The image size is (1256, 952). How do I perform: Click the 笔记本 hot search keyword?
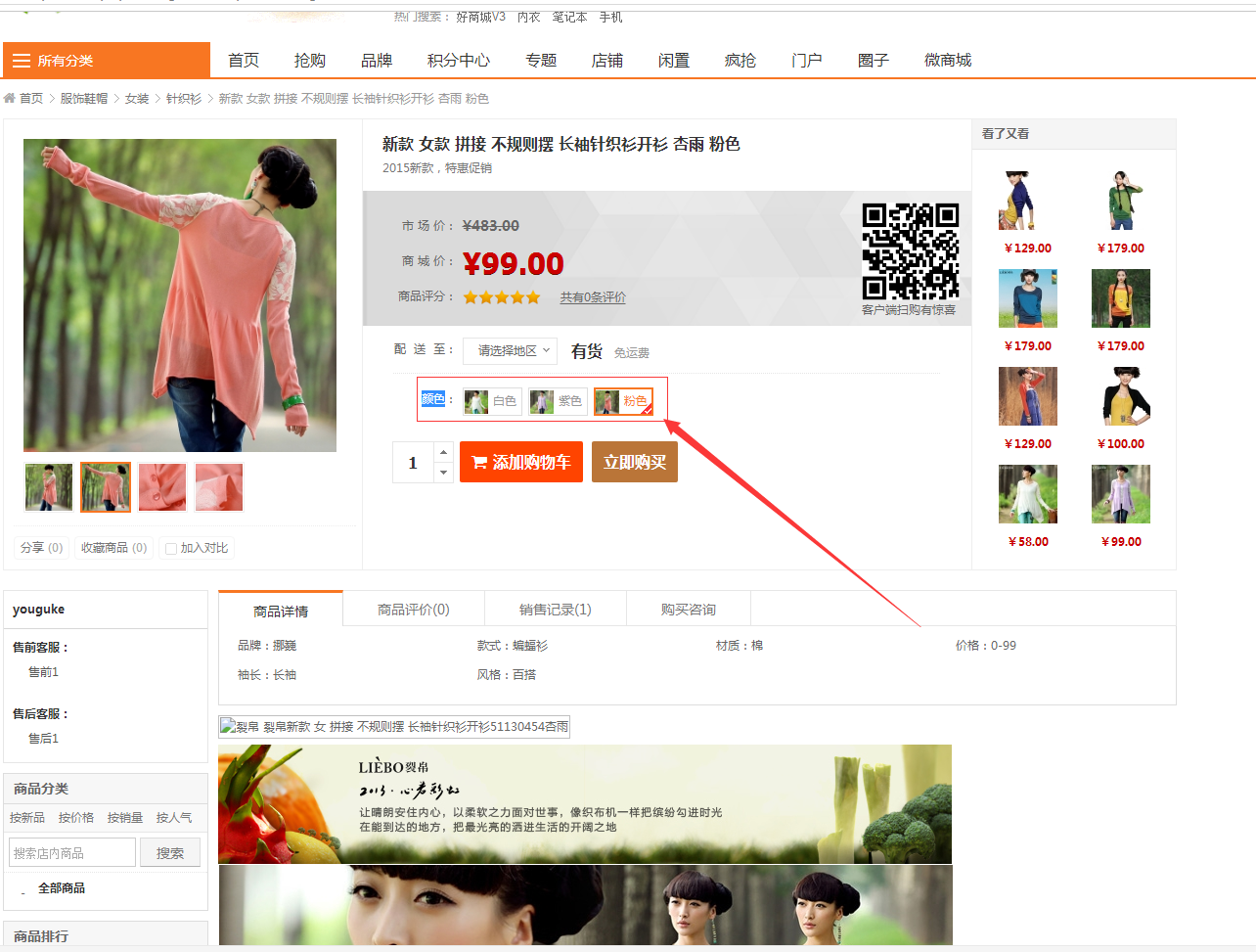click(x=569, y=17)
